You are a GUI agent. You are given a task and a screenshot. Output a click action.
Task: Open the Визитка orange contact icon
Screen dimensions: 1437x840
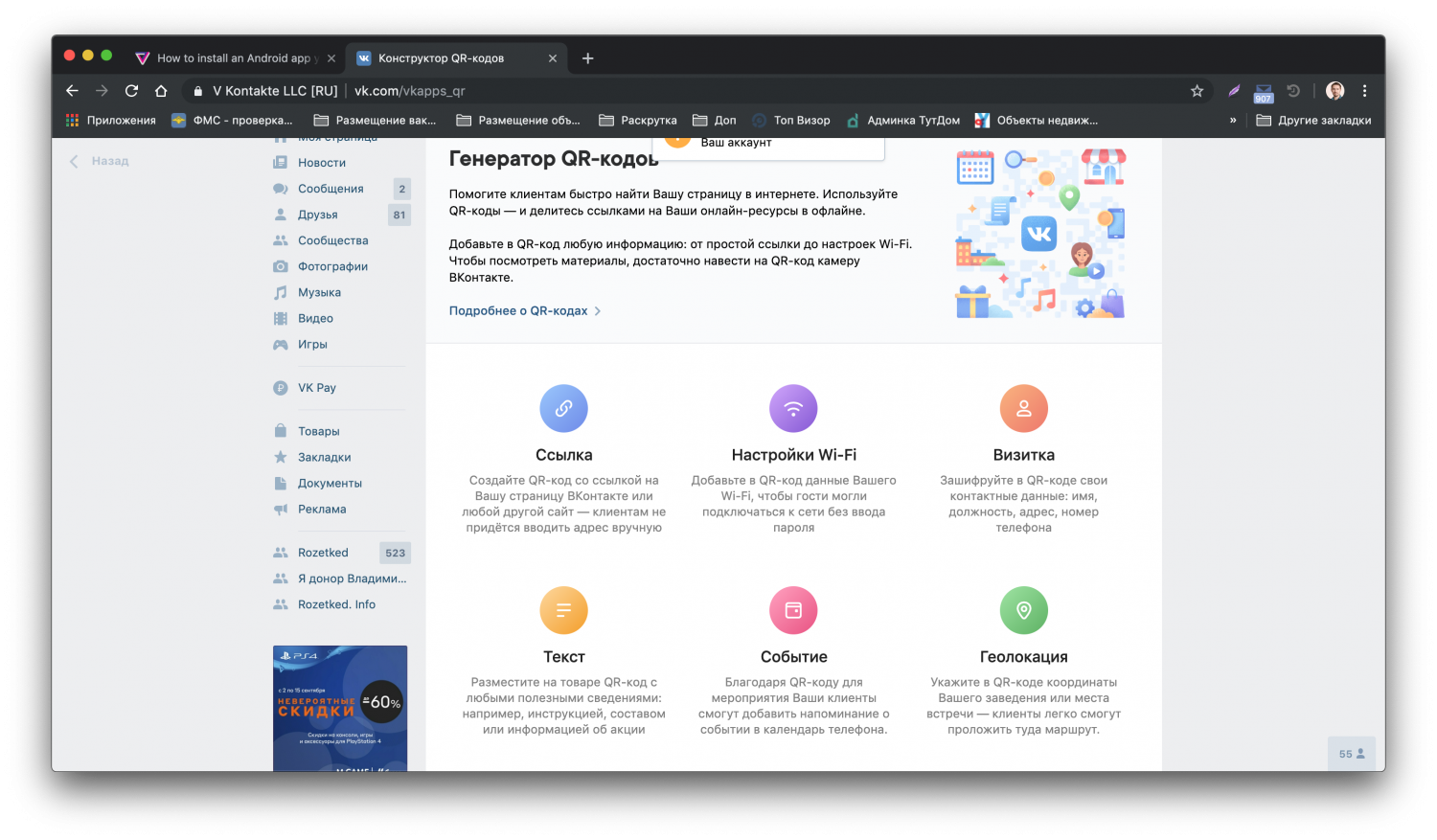pos(1023,409)
